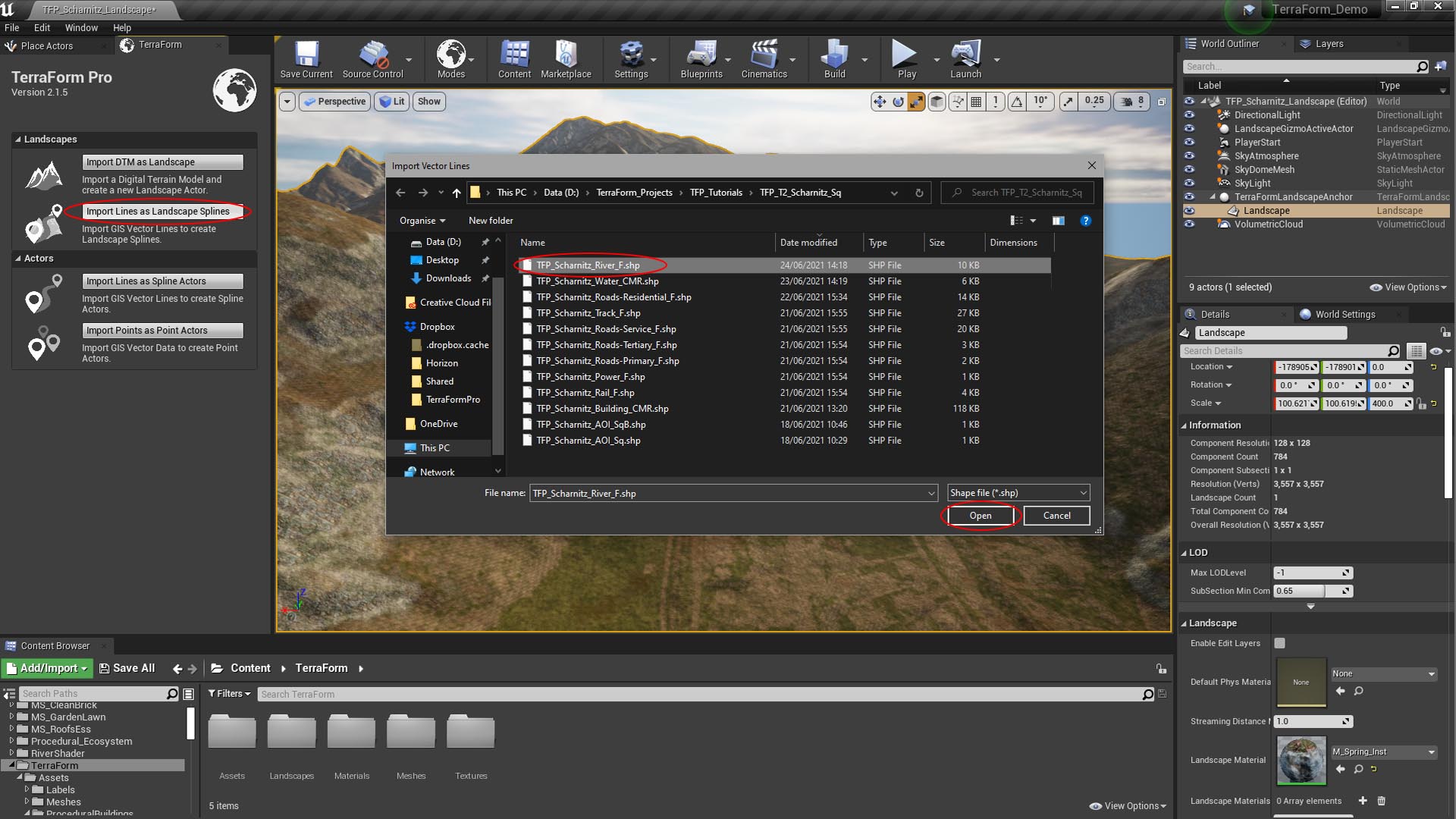Toggle grid snapping in viewport toolbar
This screenshot has height=819, width=1456.
click(977, 102)
